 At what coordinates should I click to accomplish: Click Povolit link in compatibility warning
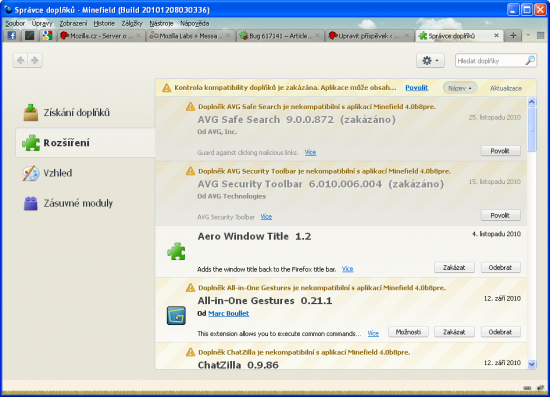click(x=416, y=88)
